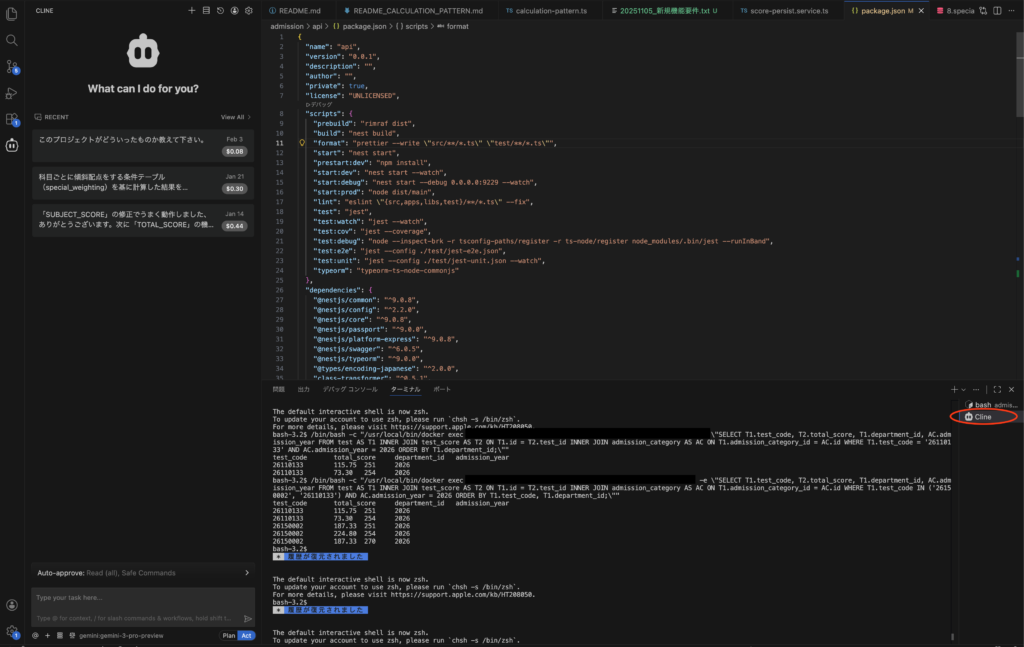Switch Cline to Plan mode
1024x647 pixels.
(228, 635)
